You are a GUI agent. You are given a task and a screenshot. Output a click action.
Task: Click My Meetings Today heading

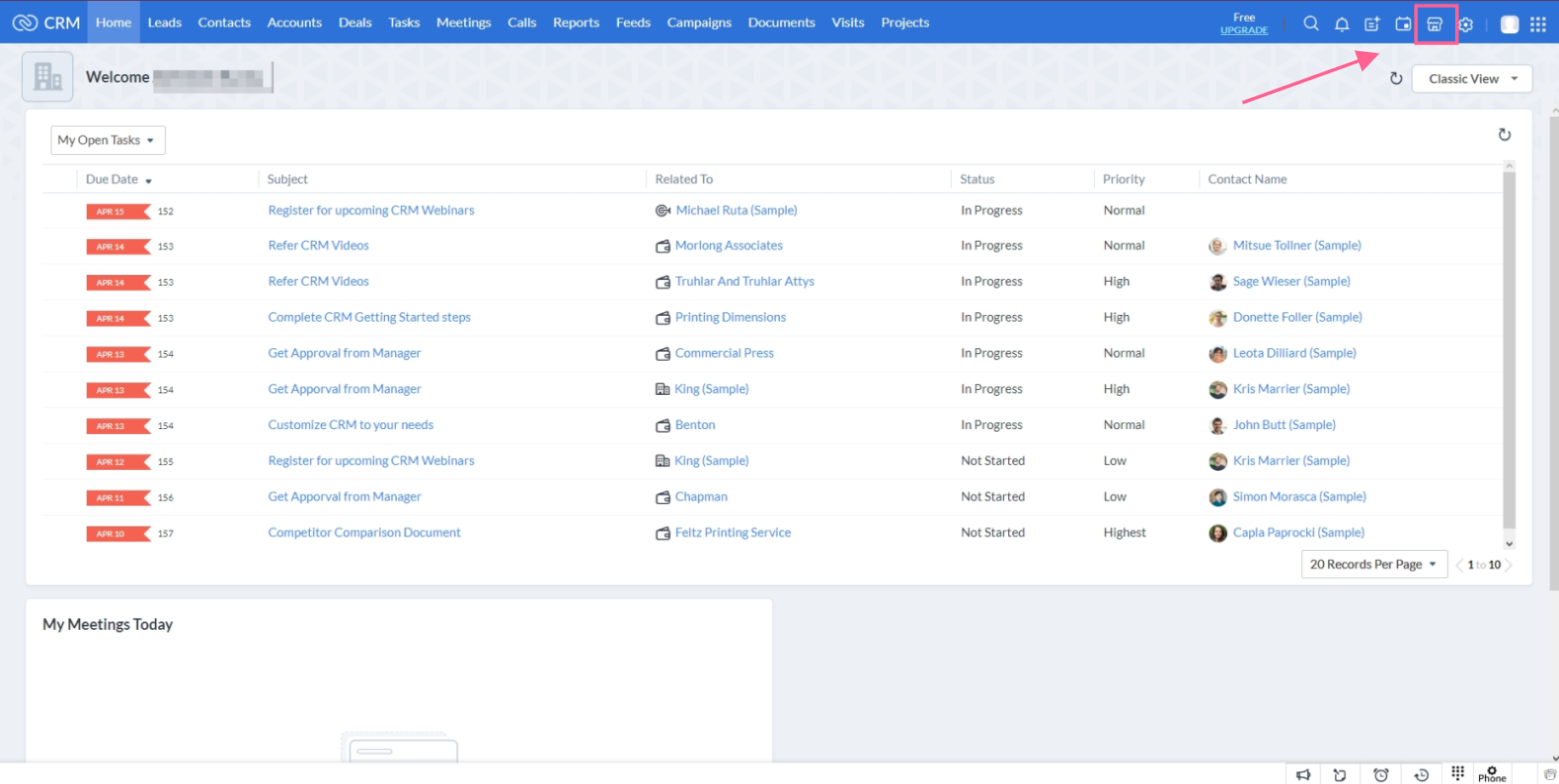[107, 624]
